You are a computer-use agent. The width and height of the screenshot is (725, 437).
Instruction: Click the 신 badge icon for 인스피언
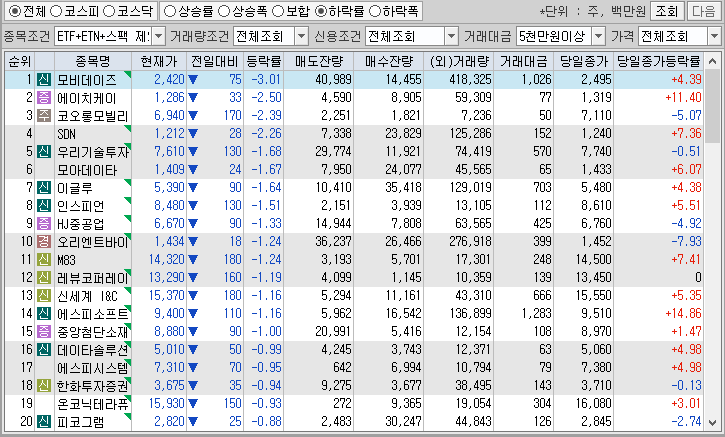(44, 206)
